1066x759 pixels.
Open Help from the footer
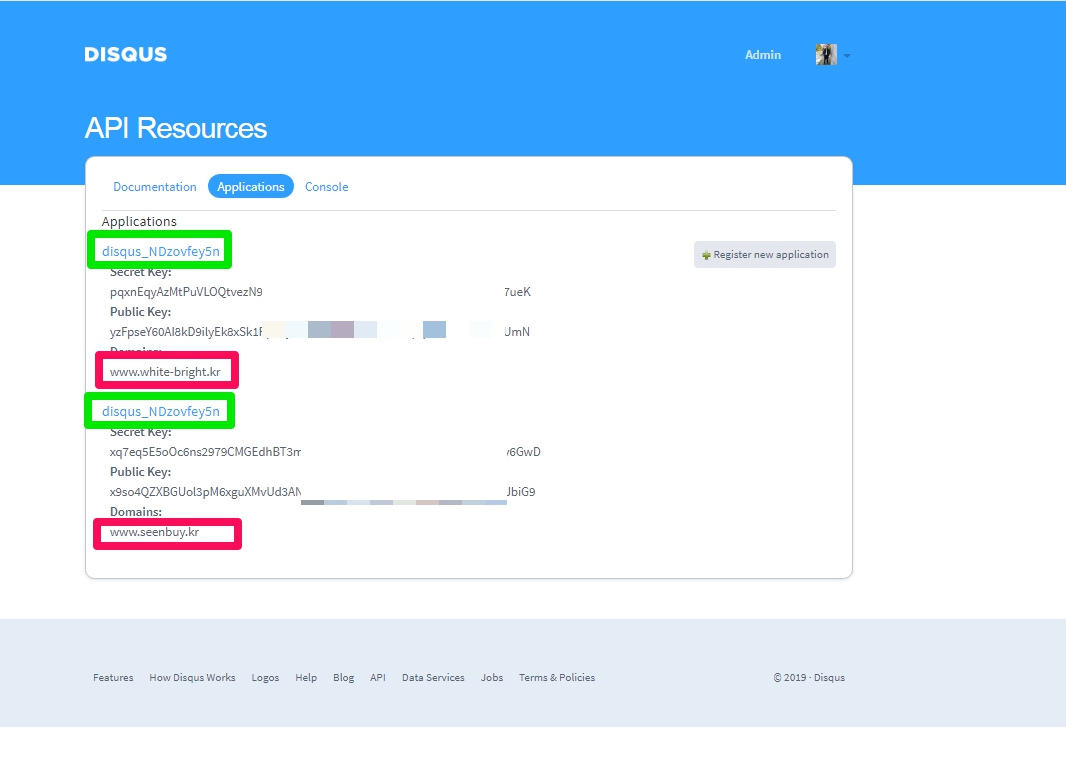pyautogui.click(x=306, y=678)
